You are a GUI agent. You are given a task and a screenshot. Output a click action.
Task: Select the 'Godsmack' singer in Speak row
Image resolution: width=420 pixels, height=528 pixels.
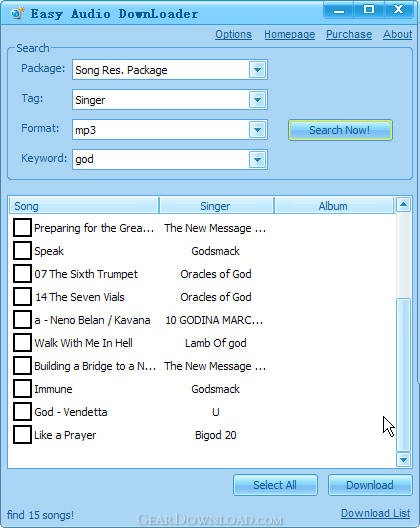[x=216, y=251]
